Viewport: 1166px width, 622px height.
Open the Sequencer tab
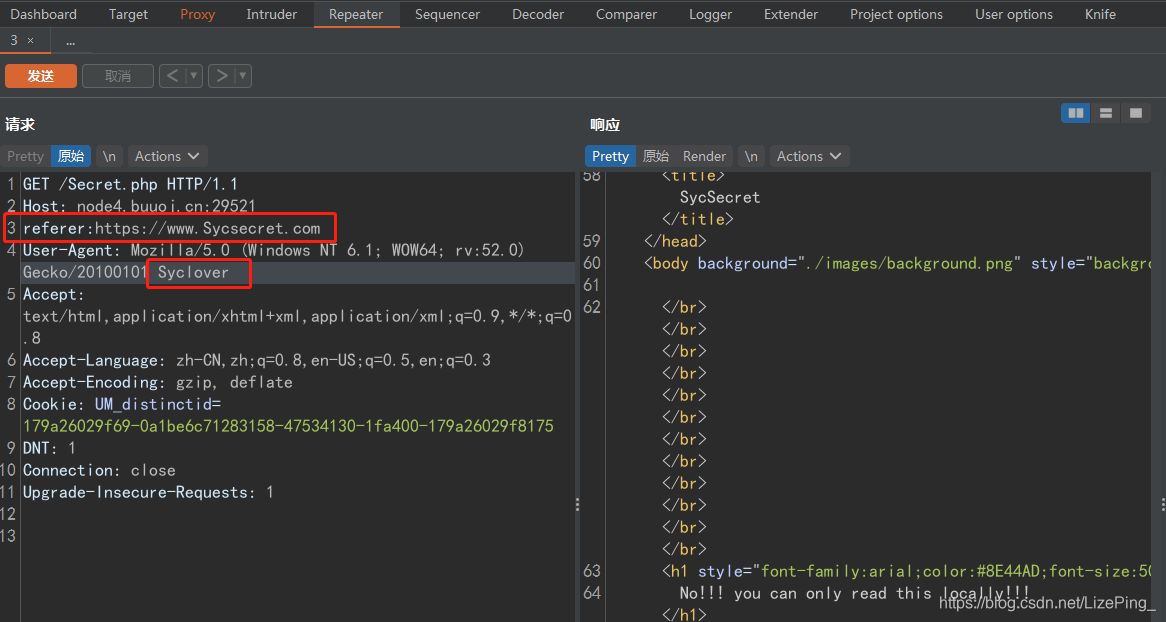coord(447,14)
